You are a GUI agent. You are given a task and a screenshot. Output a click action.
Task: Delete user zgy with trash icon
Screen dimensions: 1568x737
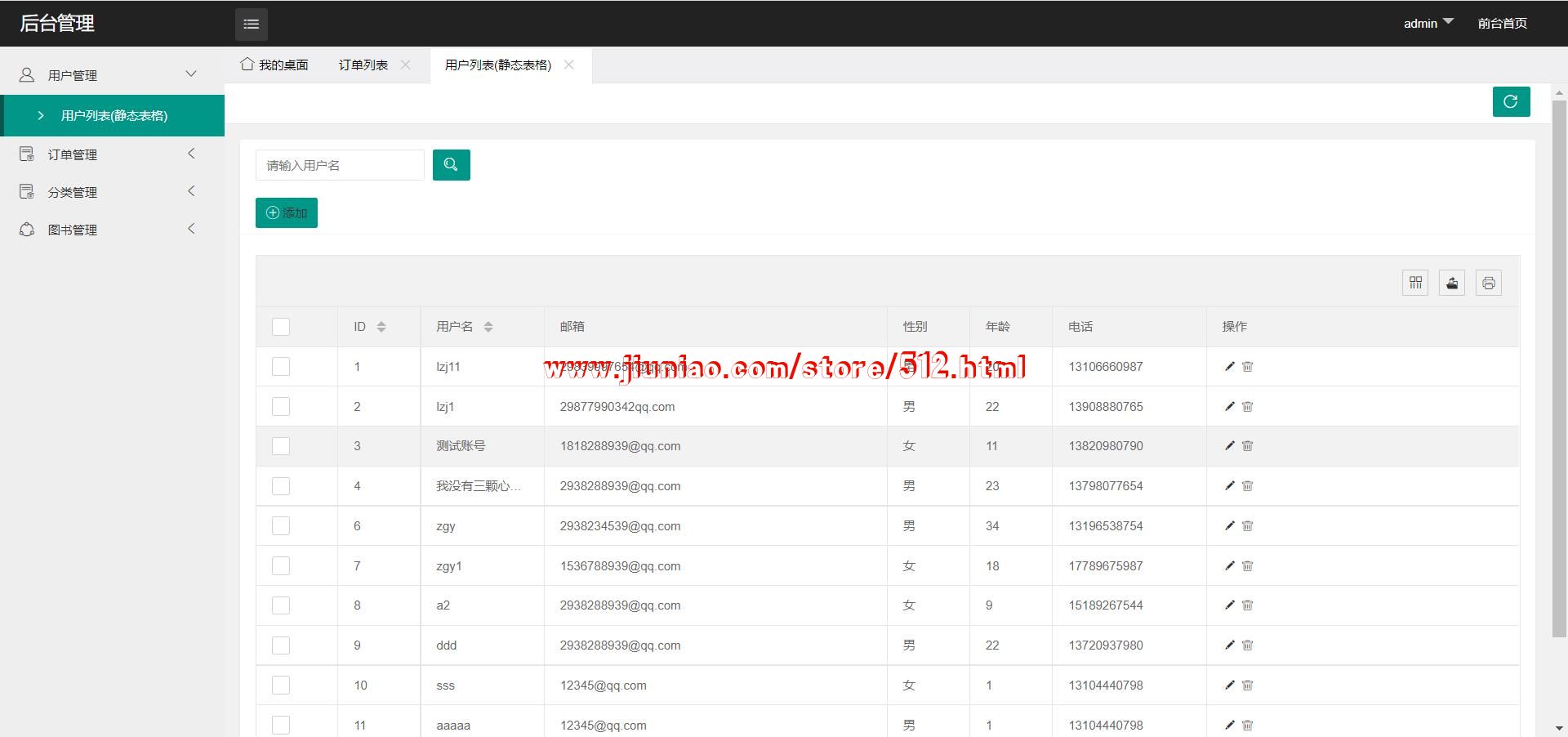(x=1247, y=526)
